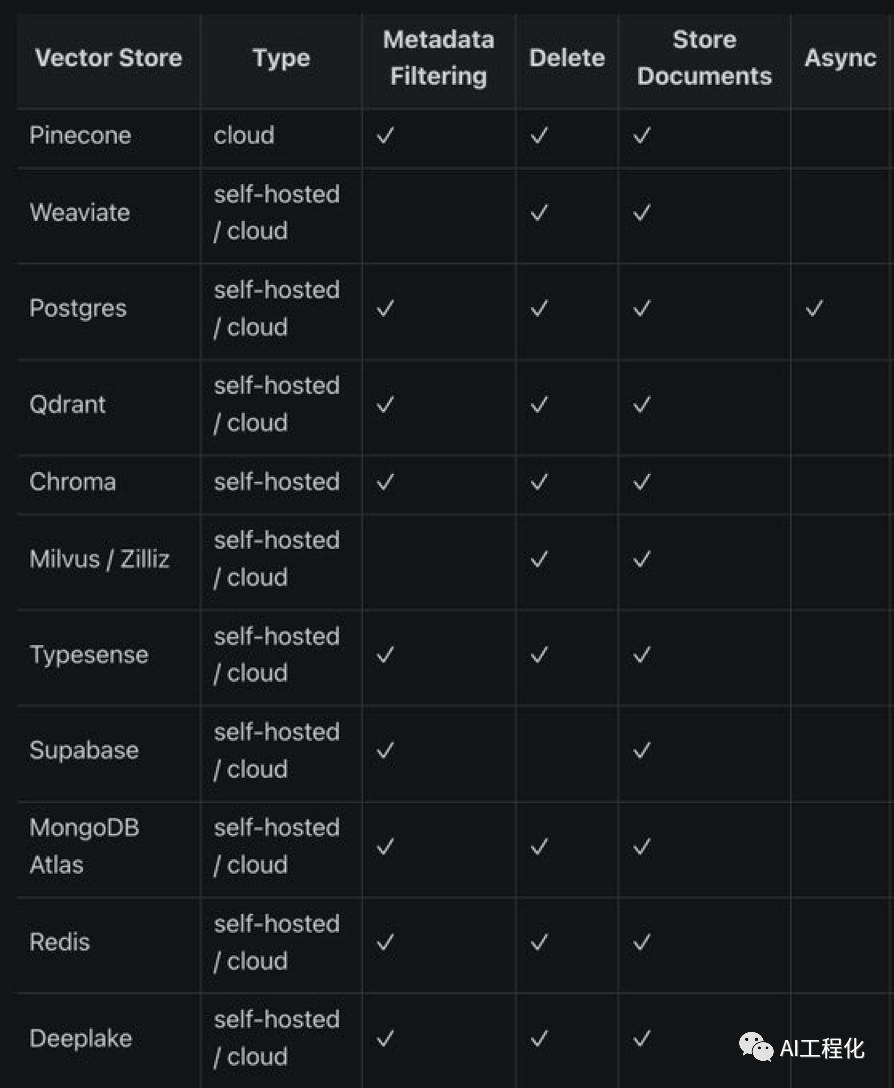Select the Metadata Filtering column header
The image size is (894, 1088).
pyautogui.click(x=438, y=58)
